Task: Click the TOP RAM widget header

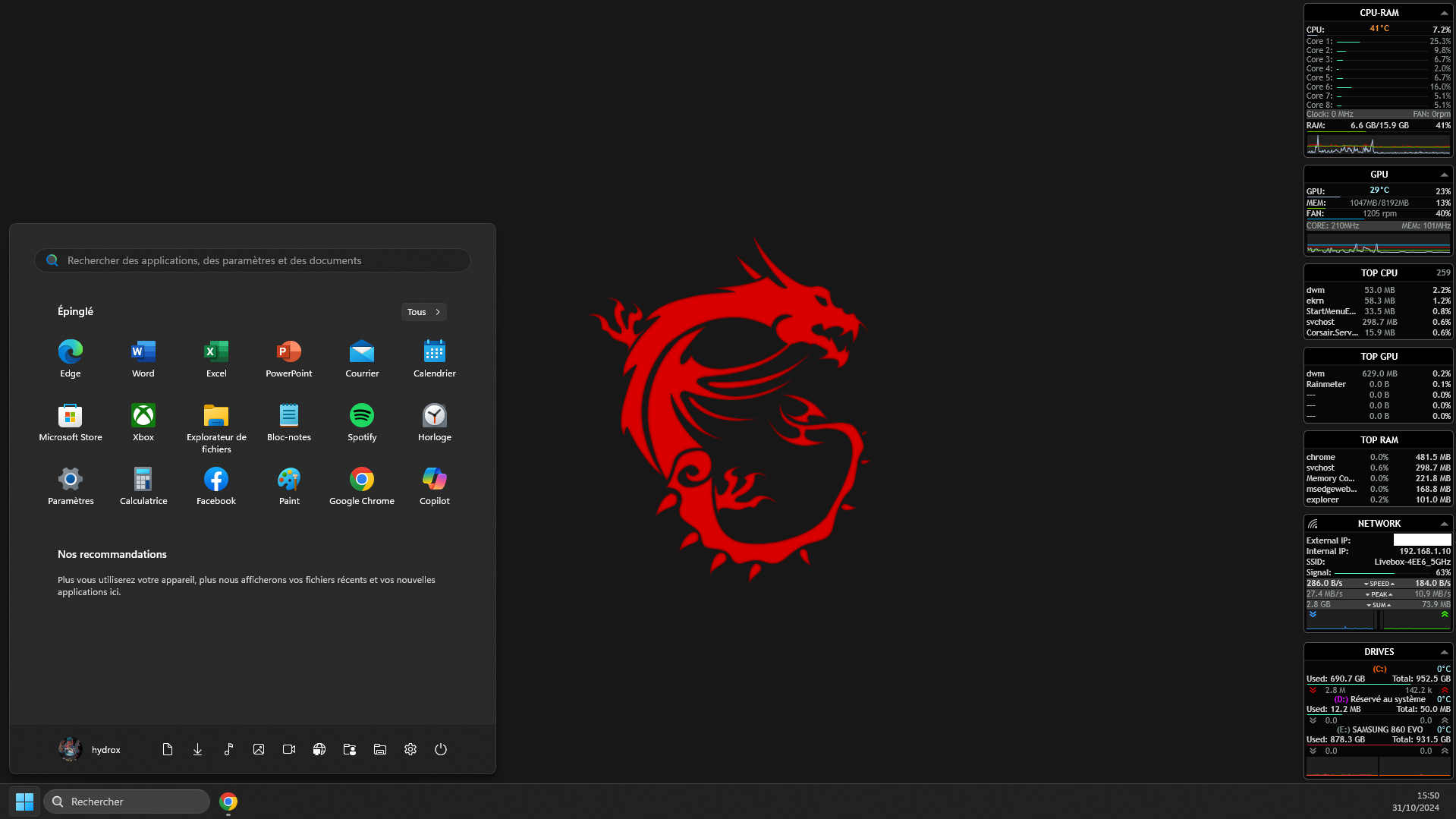Action: 1379,440
